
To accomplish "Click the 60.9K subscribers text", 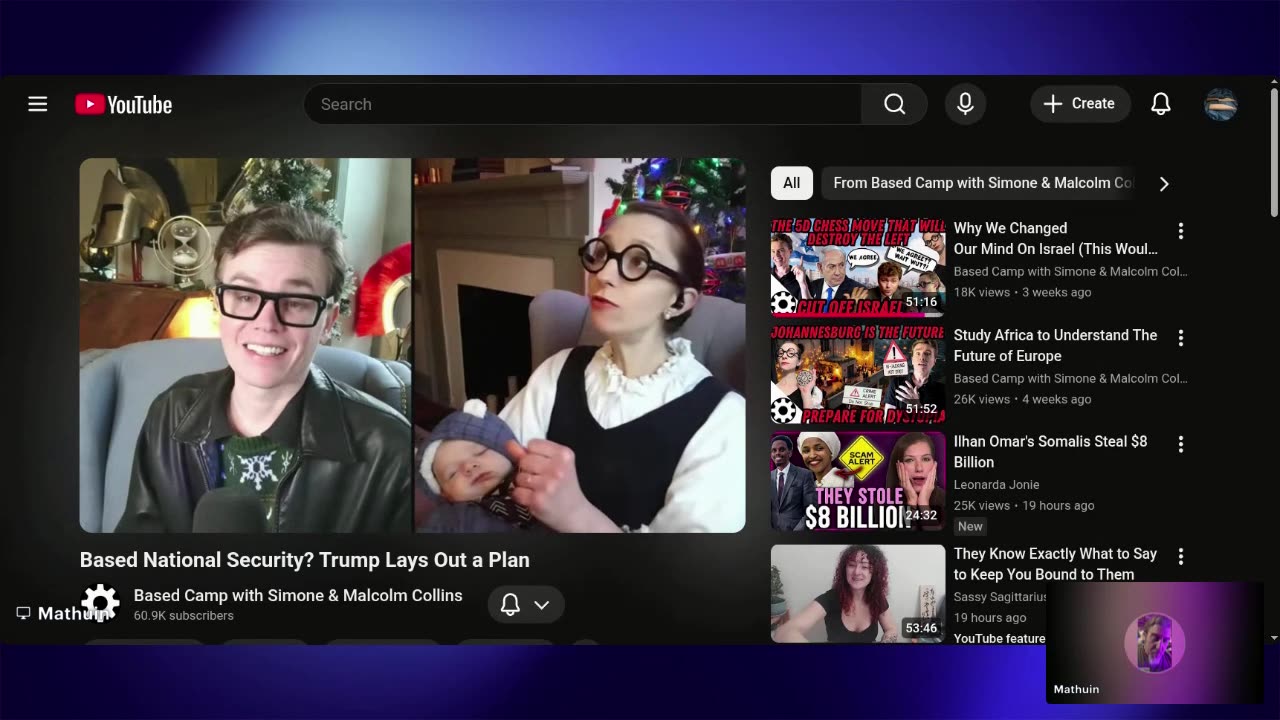I will click(184, 616).
